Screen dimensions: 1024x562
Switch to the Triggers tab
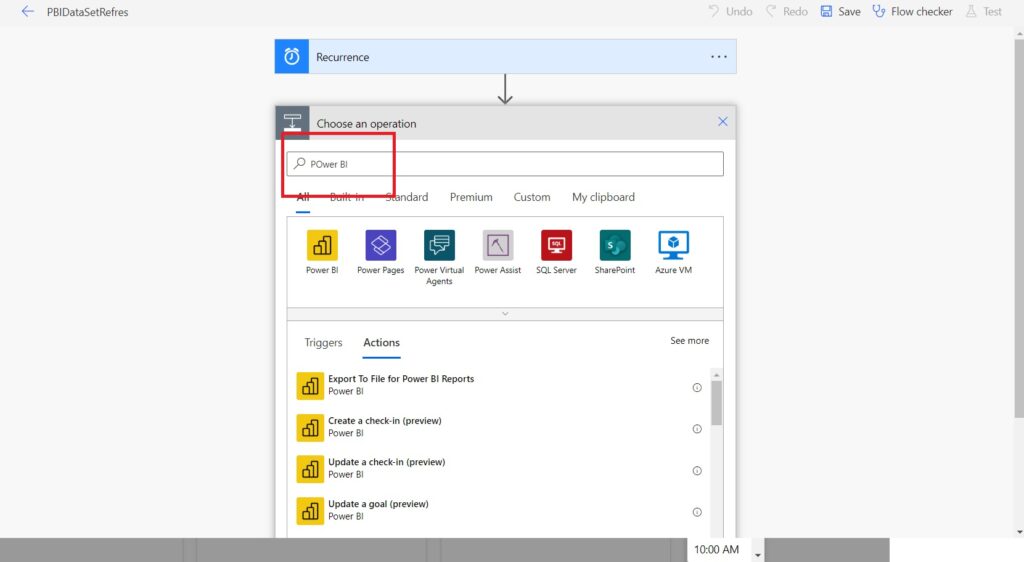coord(323,343)
